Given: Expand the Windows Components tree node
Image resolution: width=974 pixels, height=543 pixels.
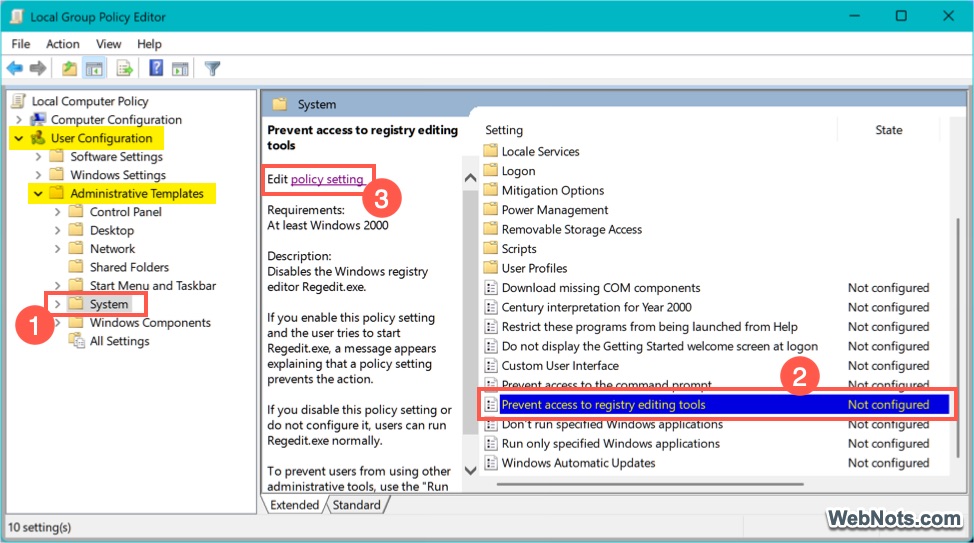Looking at the screenshot, I should pyautogui.click(x=57, y=323).
